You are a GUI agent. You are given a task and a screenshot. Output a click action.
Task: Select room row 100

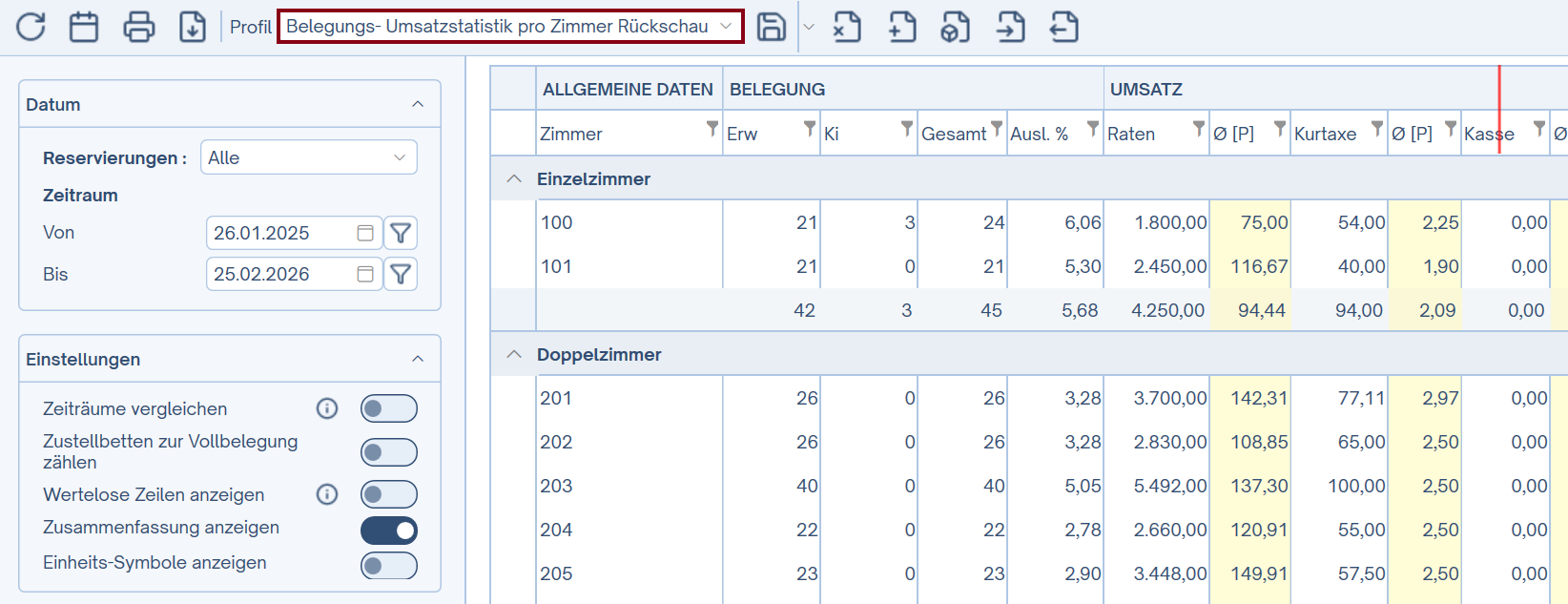click(1029, 222)
